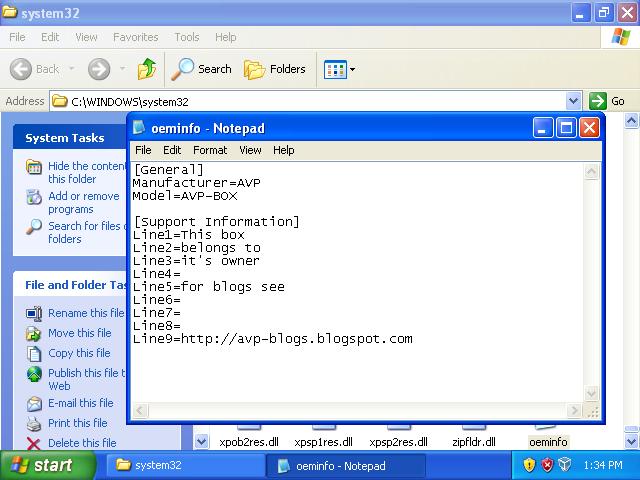
Task: Click the Move this file icon
Action: click(34, 334)
